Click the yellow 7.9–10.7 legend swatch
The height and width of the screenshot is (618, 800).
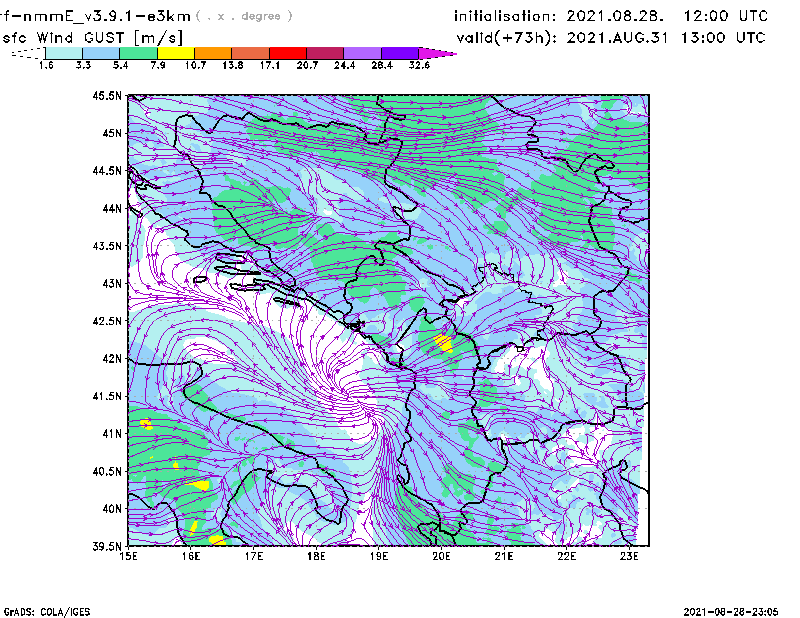(176, 53)
